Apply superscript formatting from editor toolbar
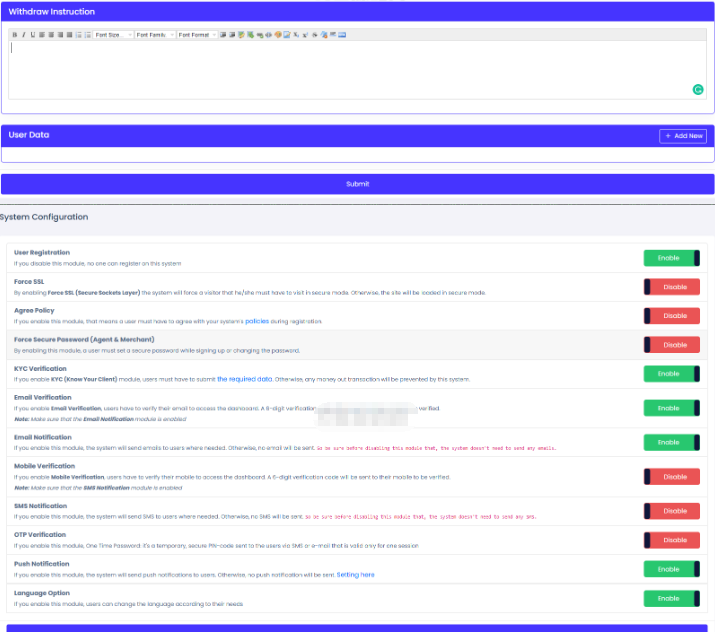 tap(305, 35)
